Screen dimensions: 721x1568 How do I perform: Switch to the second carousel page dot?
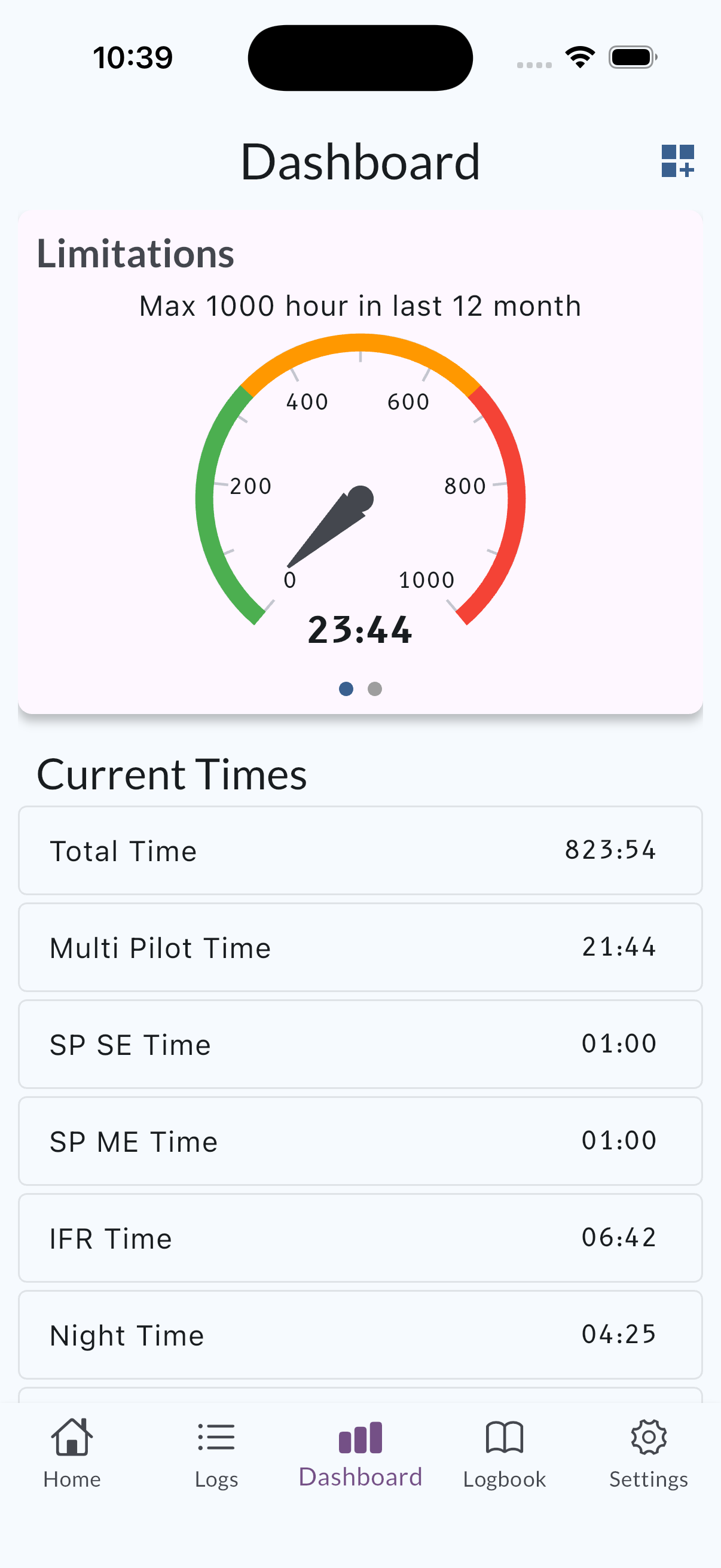point(375,688)
